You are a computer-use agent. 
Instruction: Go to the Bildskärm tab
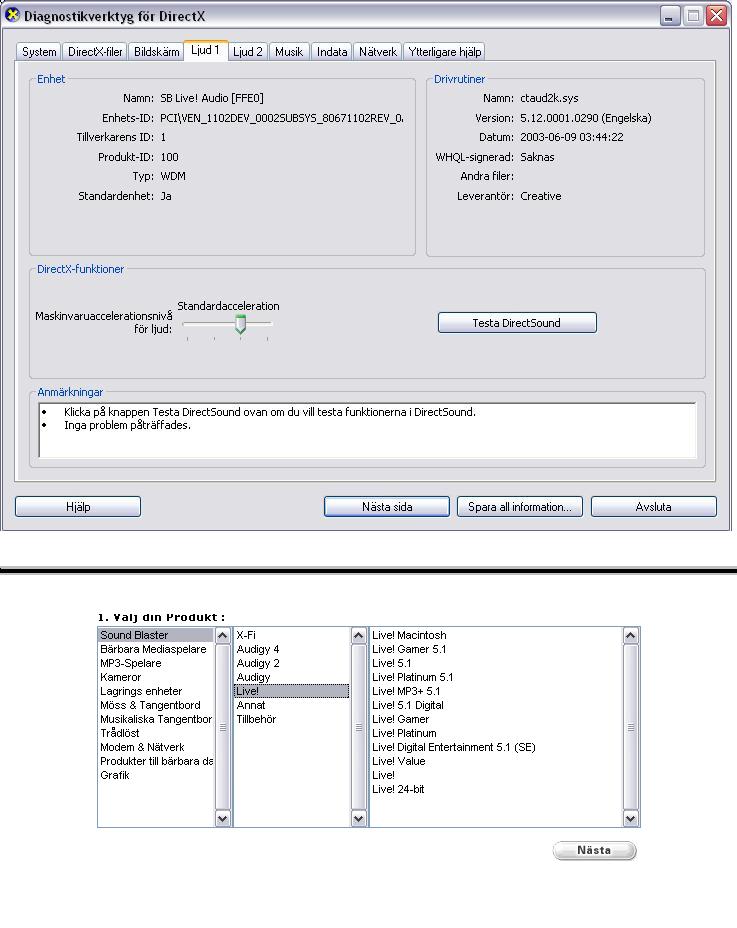coord(156,52)
